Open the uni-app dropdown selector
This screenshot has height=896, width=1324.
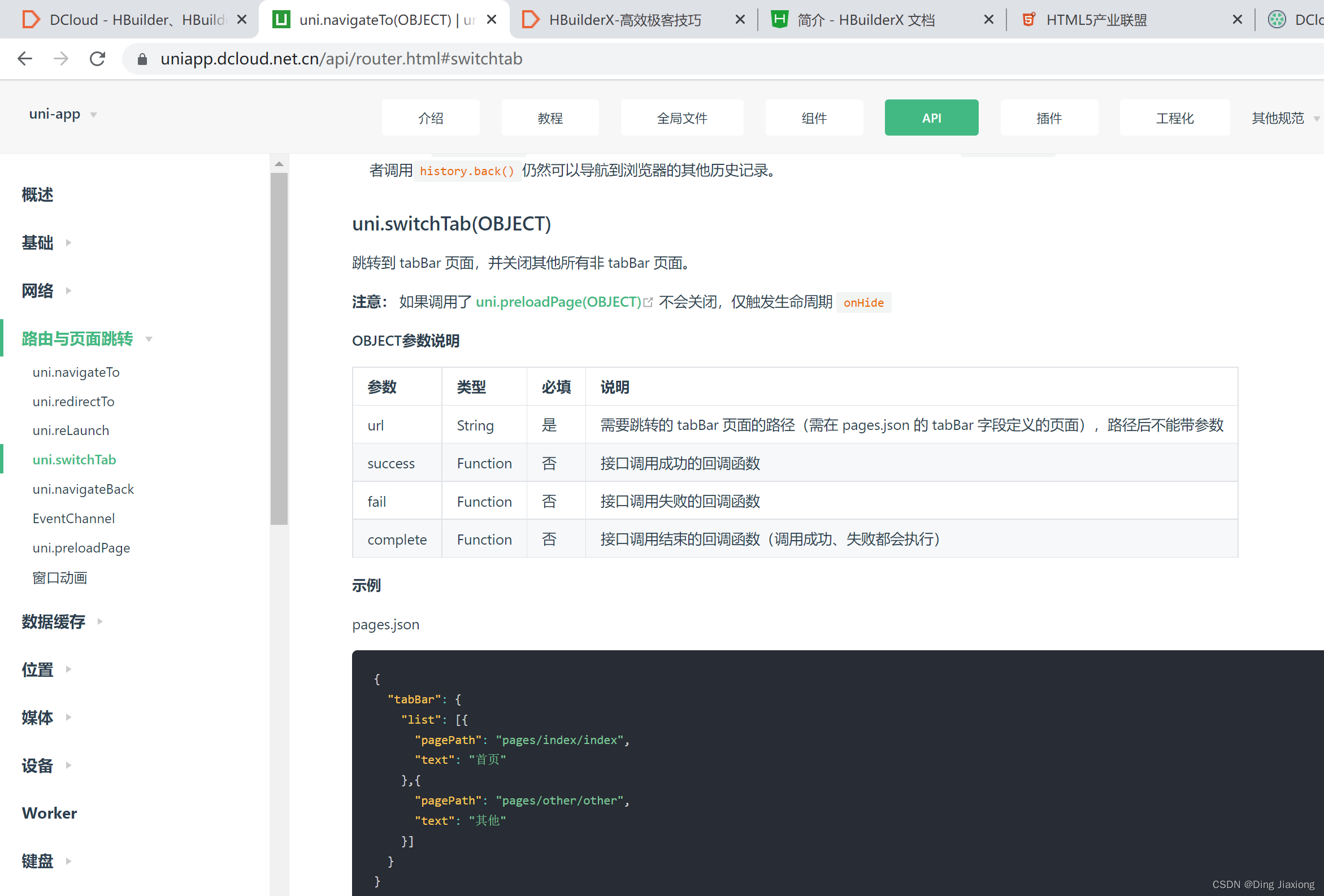pyautogui.click(x=63, y=115)
